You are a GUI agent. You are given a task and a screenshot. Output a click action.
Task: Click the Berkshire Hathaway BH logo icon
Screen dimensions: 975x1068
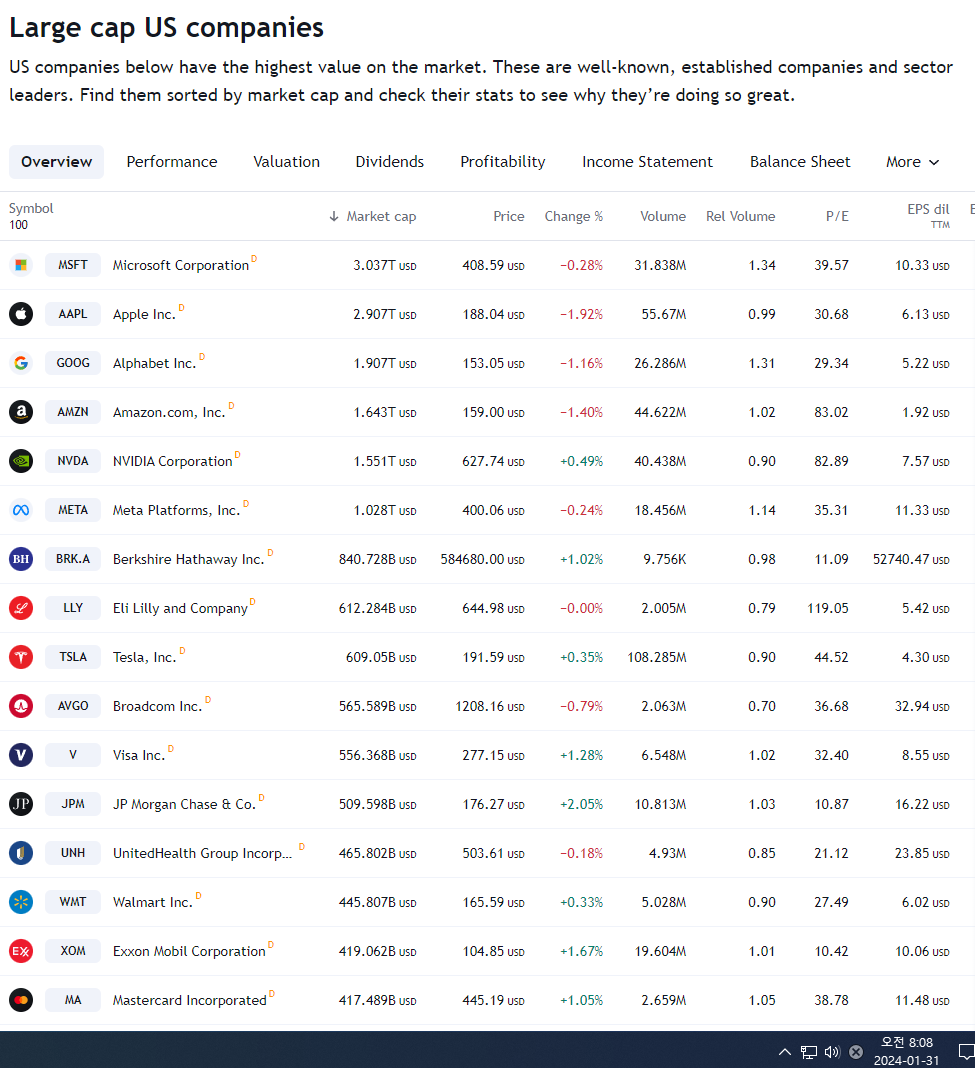point(21,559)
